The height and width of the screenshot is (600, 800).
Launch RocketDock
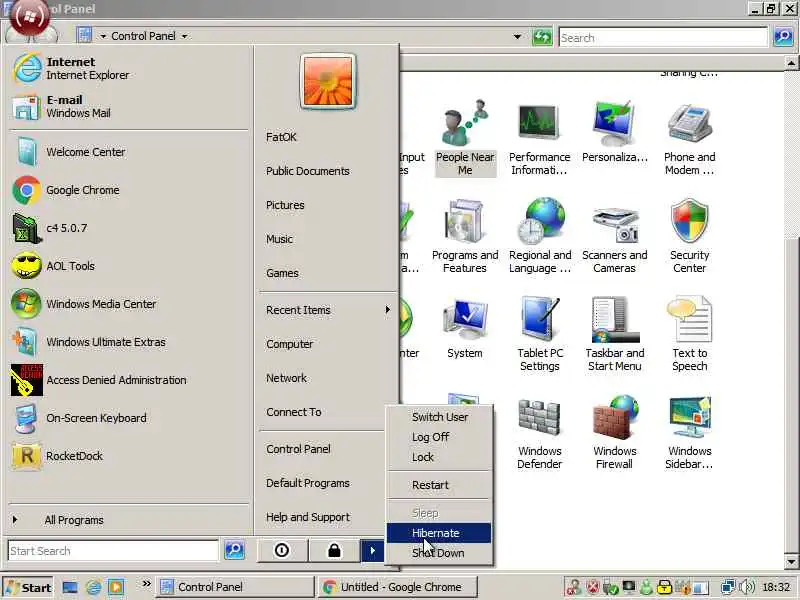[x=128, y=456]
